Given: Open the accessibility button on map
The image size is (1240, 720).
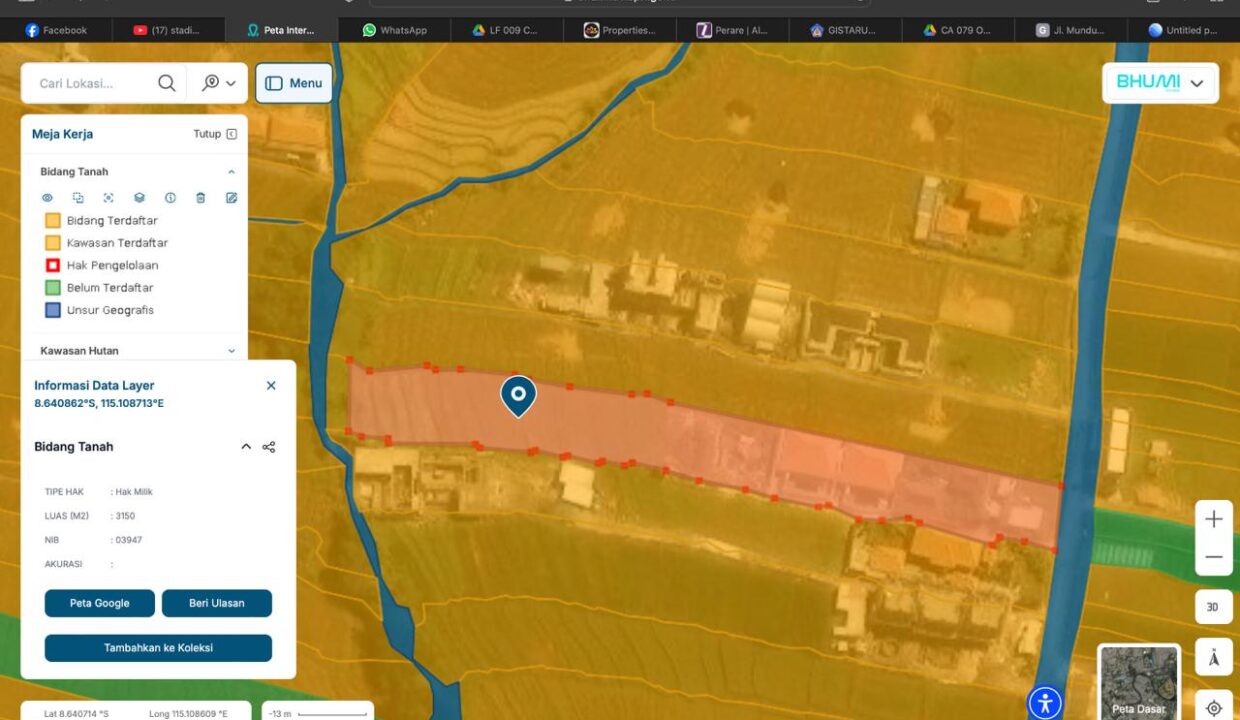Looking at the screenshot, I should click(1045, 702).
